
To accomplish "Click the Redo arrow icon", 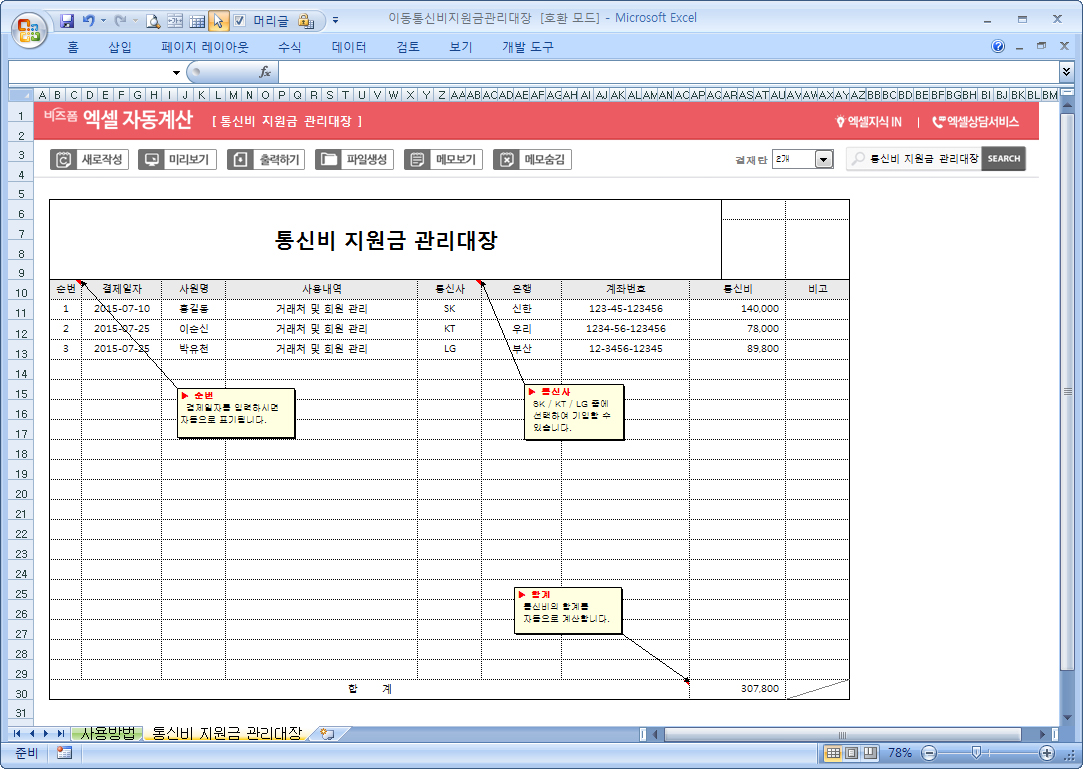I will [120, 21].
